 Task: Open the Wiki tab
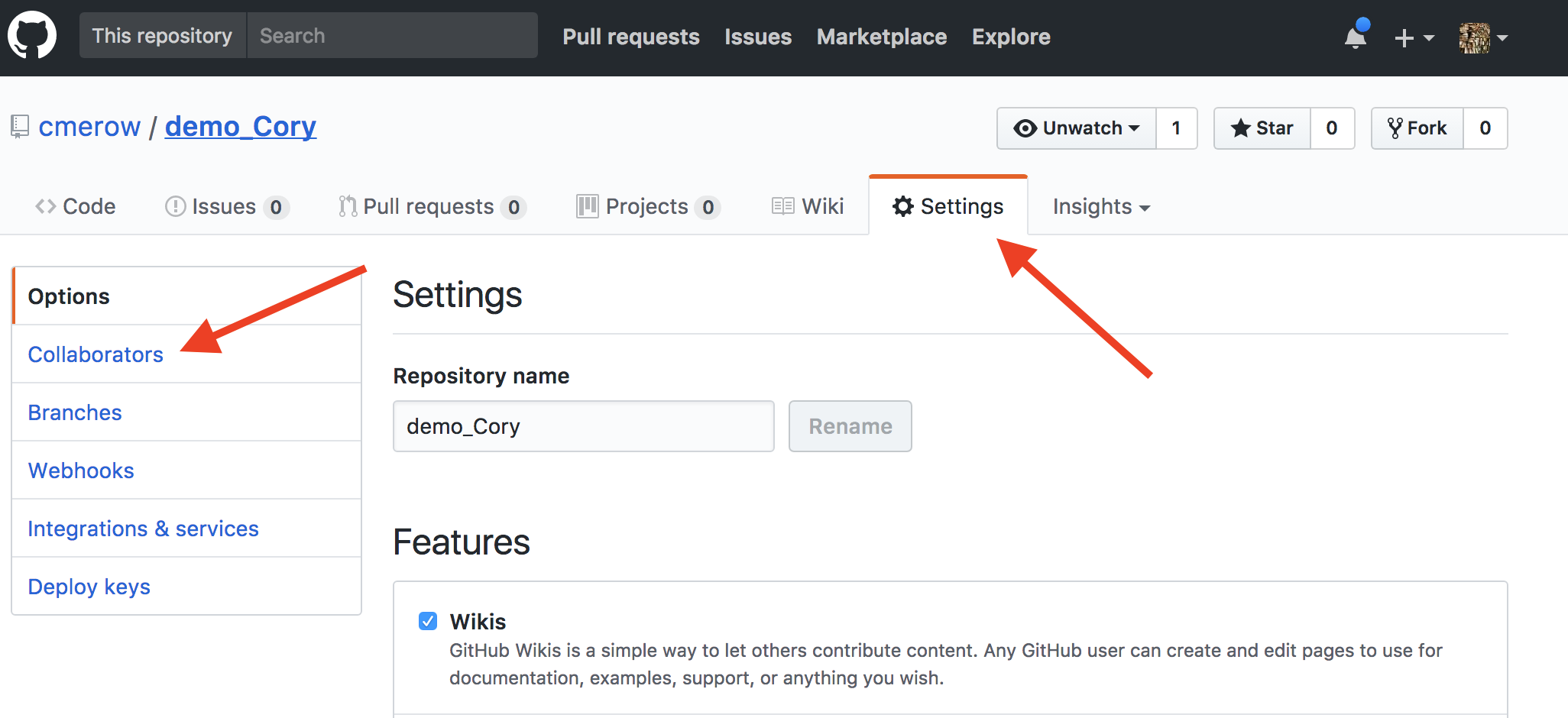808,206
